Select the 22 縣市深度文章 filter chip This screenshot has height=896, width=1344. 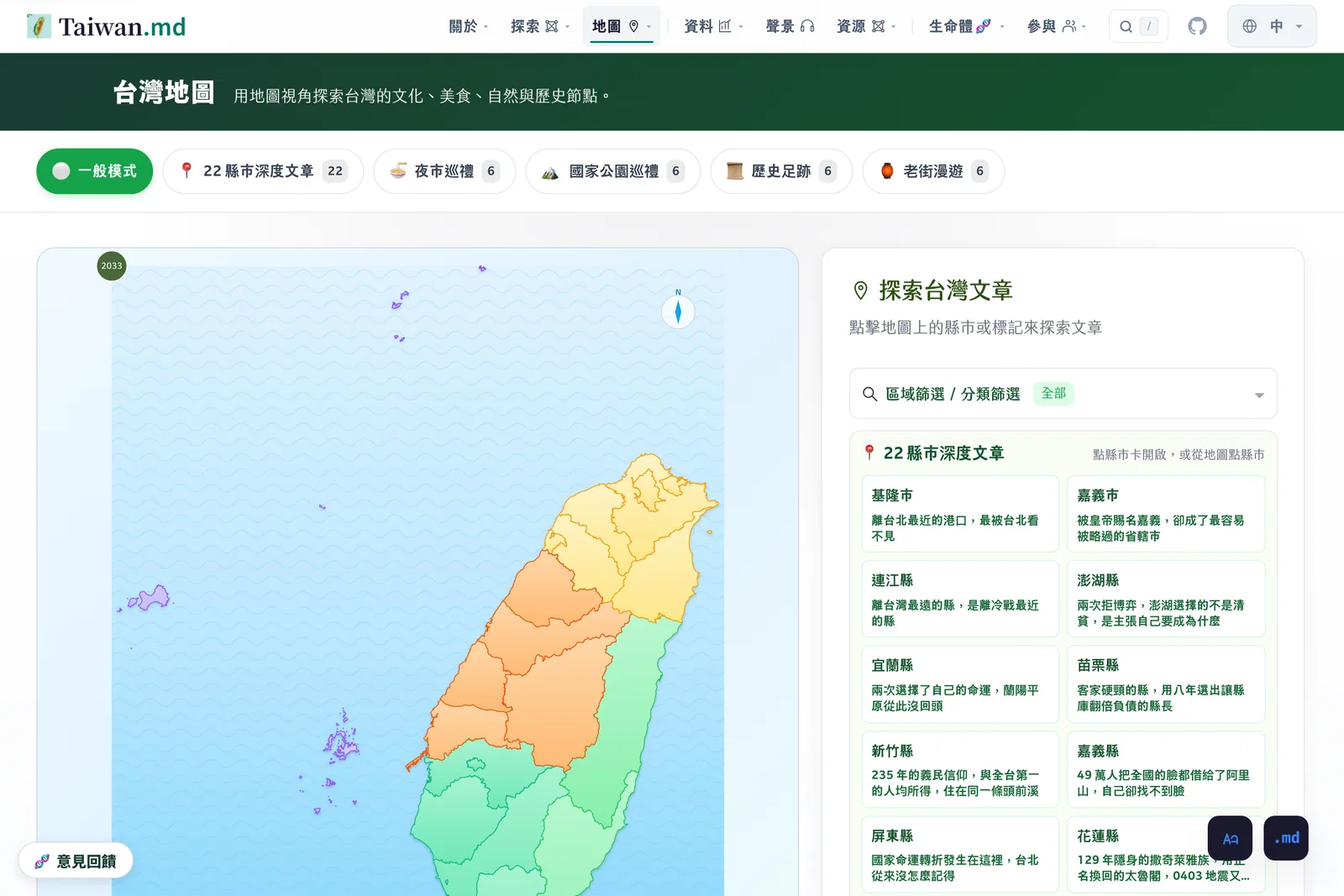(x=263, y=171)
